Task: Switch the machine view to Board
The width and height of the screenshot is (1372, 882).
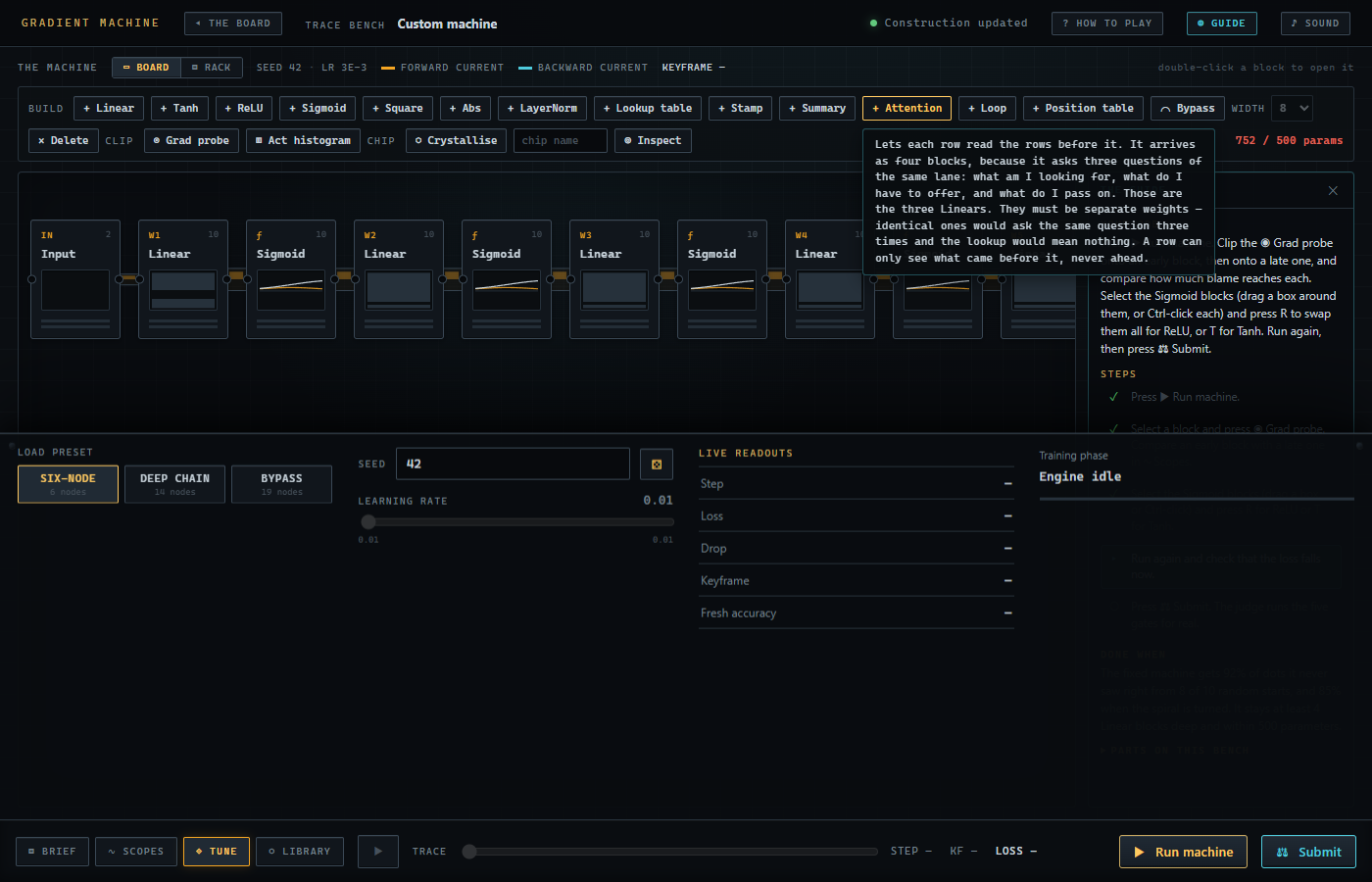Action: point(146,68)
